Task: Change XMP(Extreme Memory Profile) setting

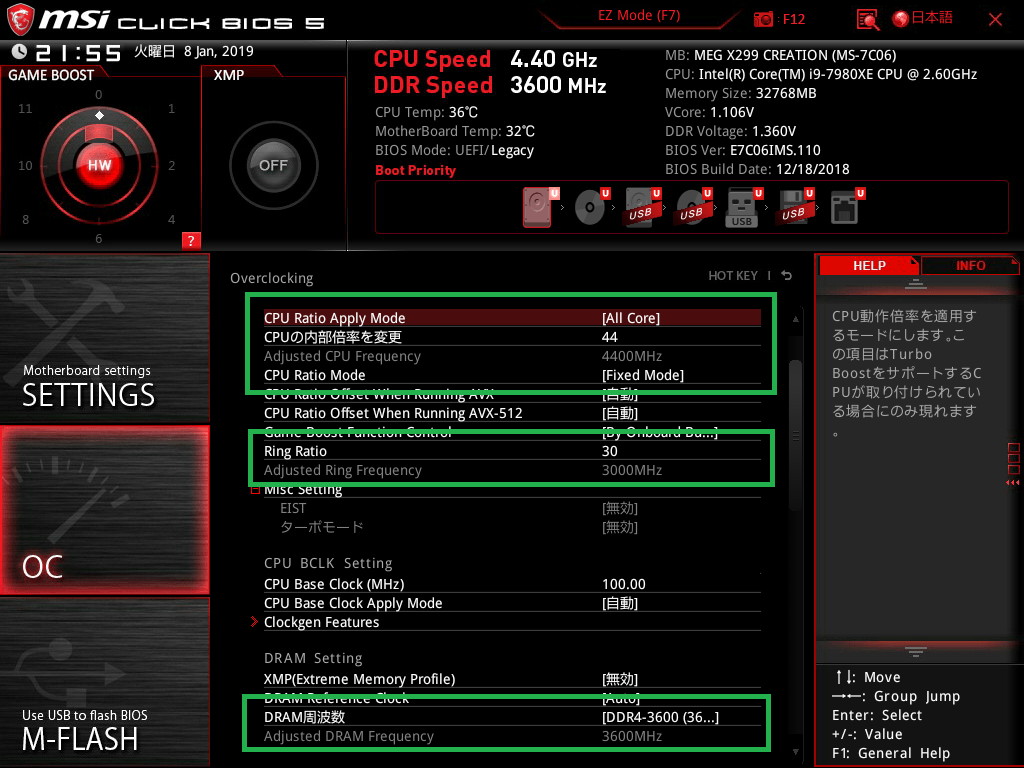Action: (512, 679)
